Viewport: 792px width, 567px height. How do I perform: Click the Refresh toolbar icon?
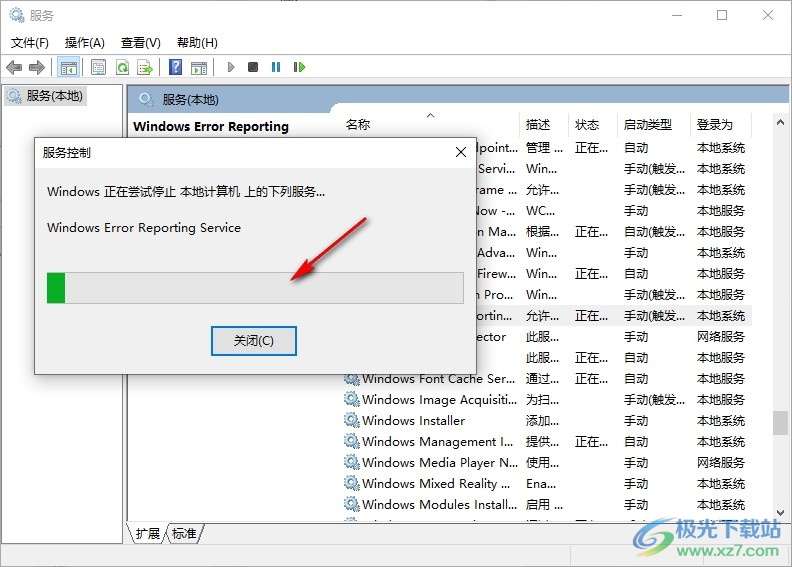(122, 67)
